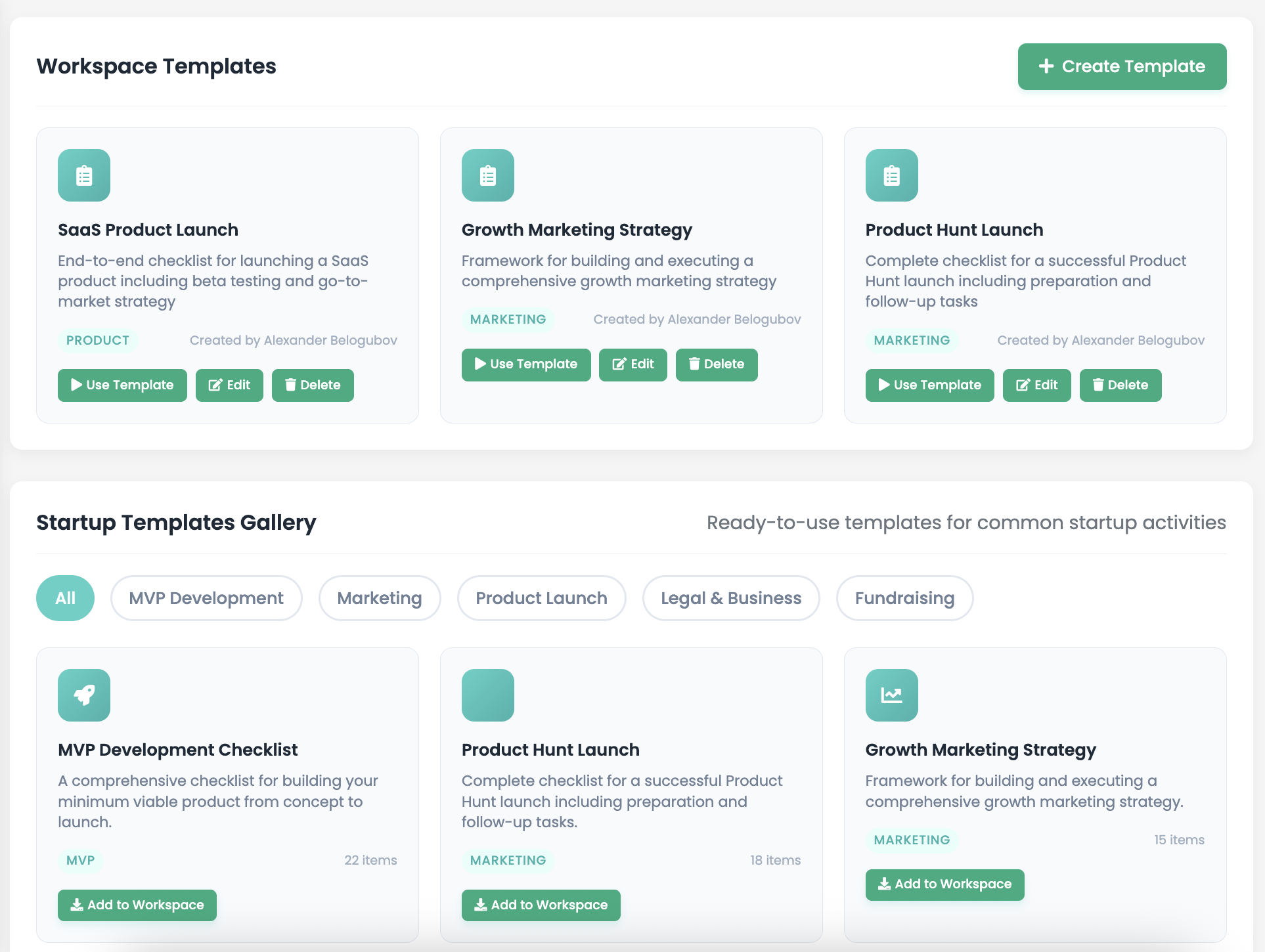
Task: Click the clipboard icon on Product Hunt Launch workspace card
Action: tap(891, 175)
